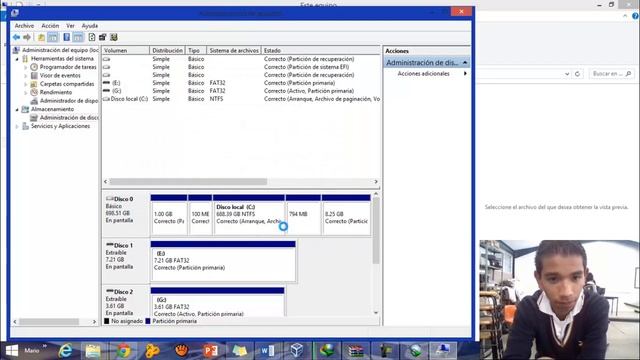Open Google Chrome from taskbar
The image size is (640, 360).
pyautogui.click(x=123, y=351)
